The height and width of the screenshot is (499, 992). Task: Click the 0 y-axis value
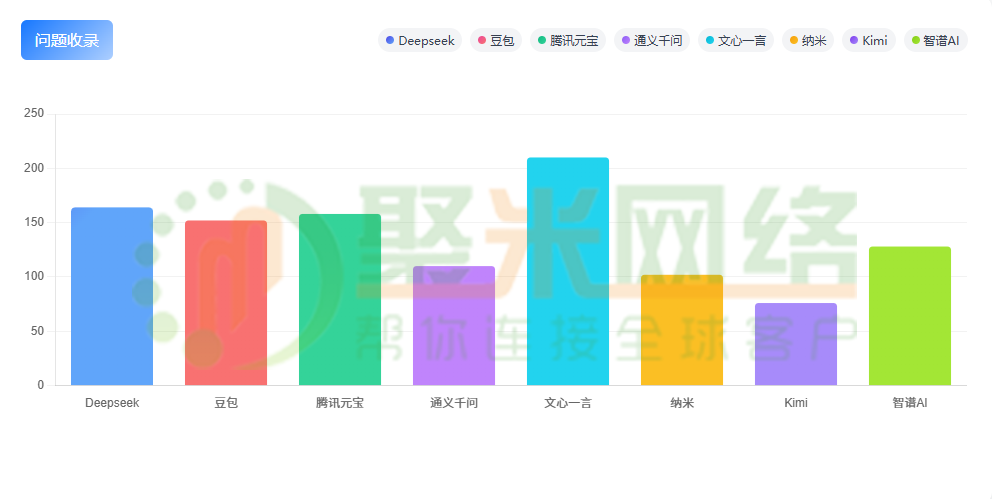click(41, 385)
